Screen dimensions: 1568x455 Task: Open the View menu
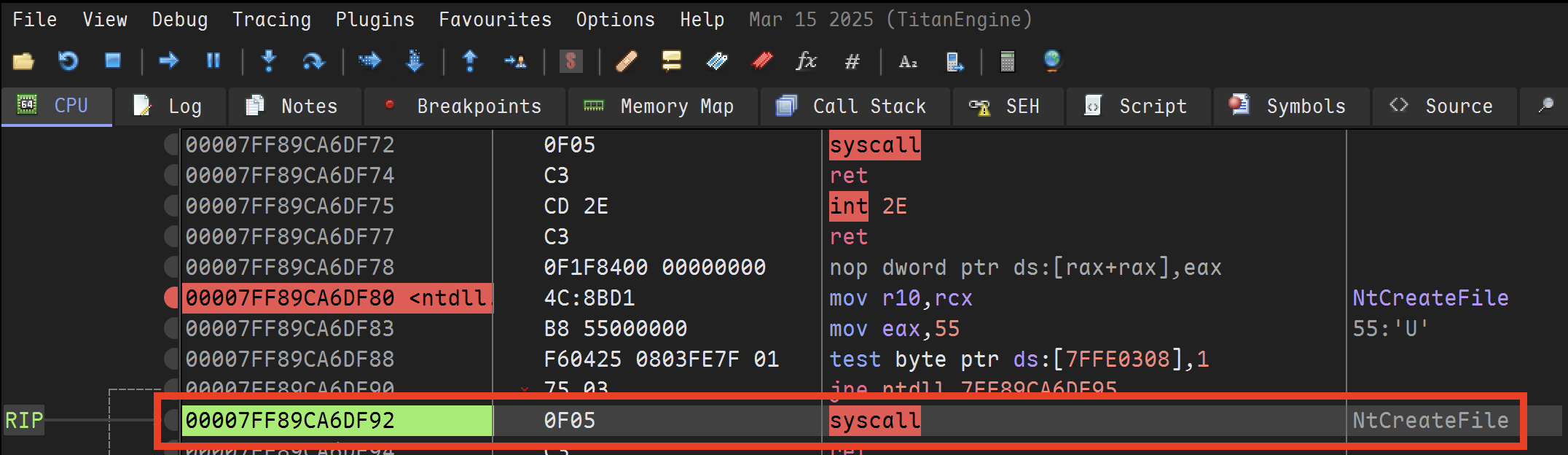(x=105, y=20)
